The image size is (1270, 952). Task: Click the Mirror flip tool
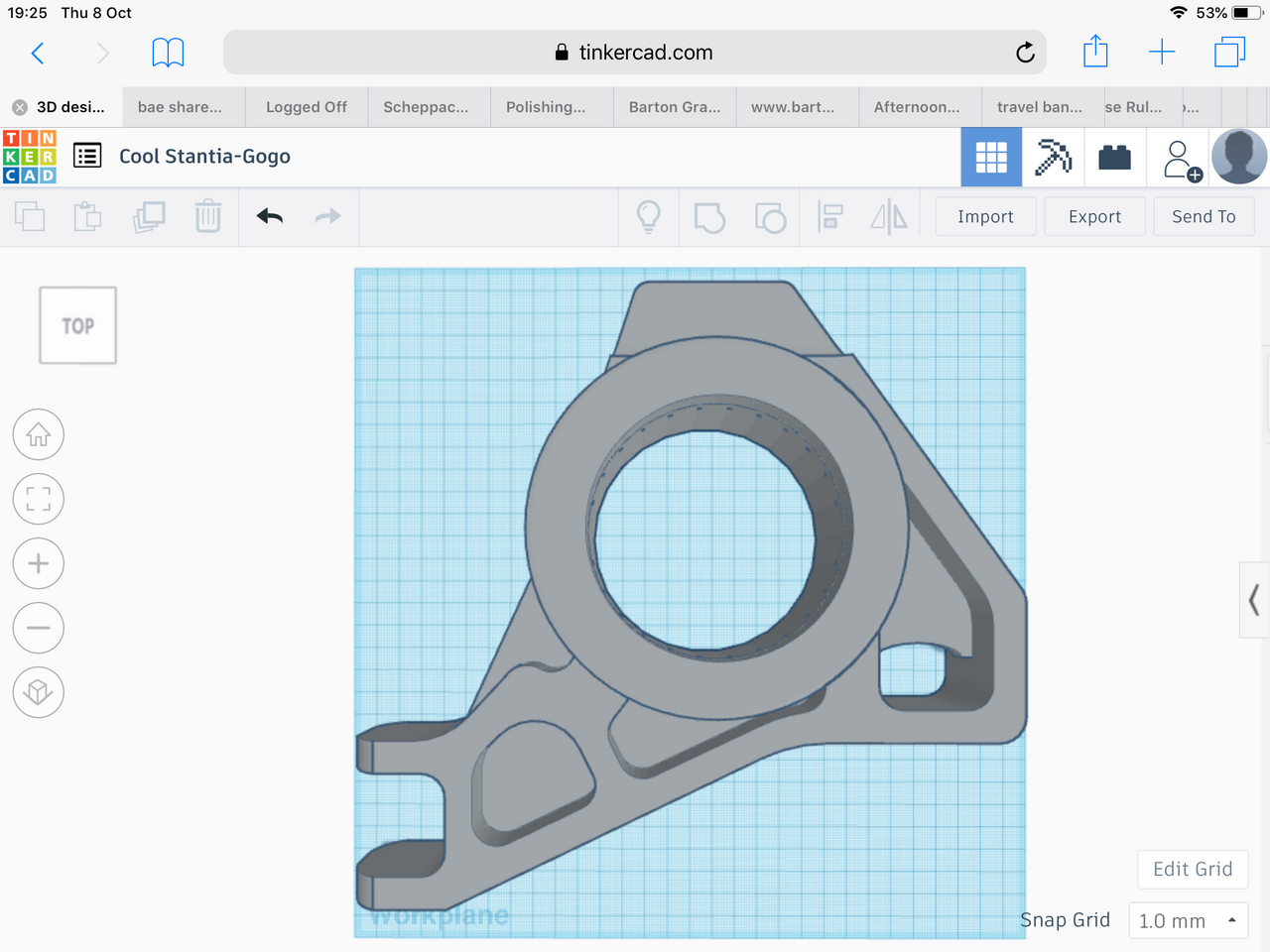point(889,216)
